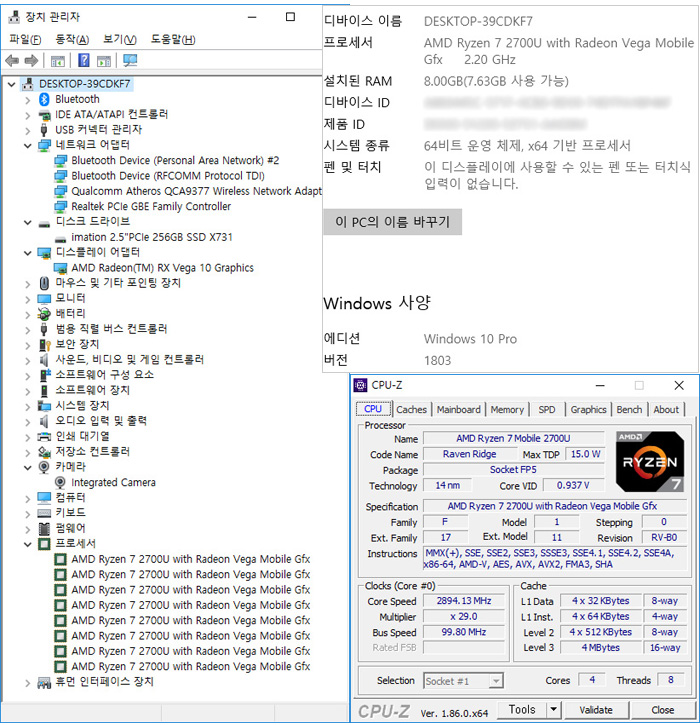This screenshot has height=725, width=700.
Task: Select Bluetooth Device (Personal Area Network) #2
Action: (x=175, y=160)
